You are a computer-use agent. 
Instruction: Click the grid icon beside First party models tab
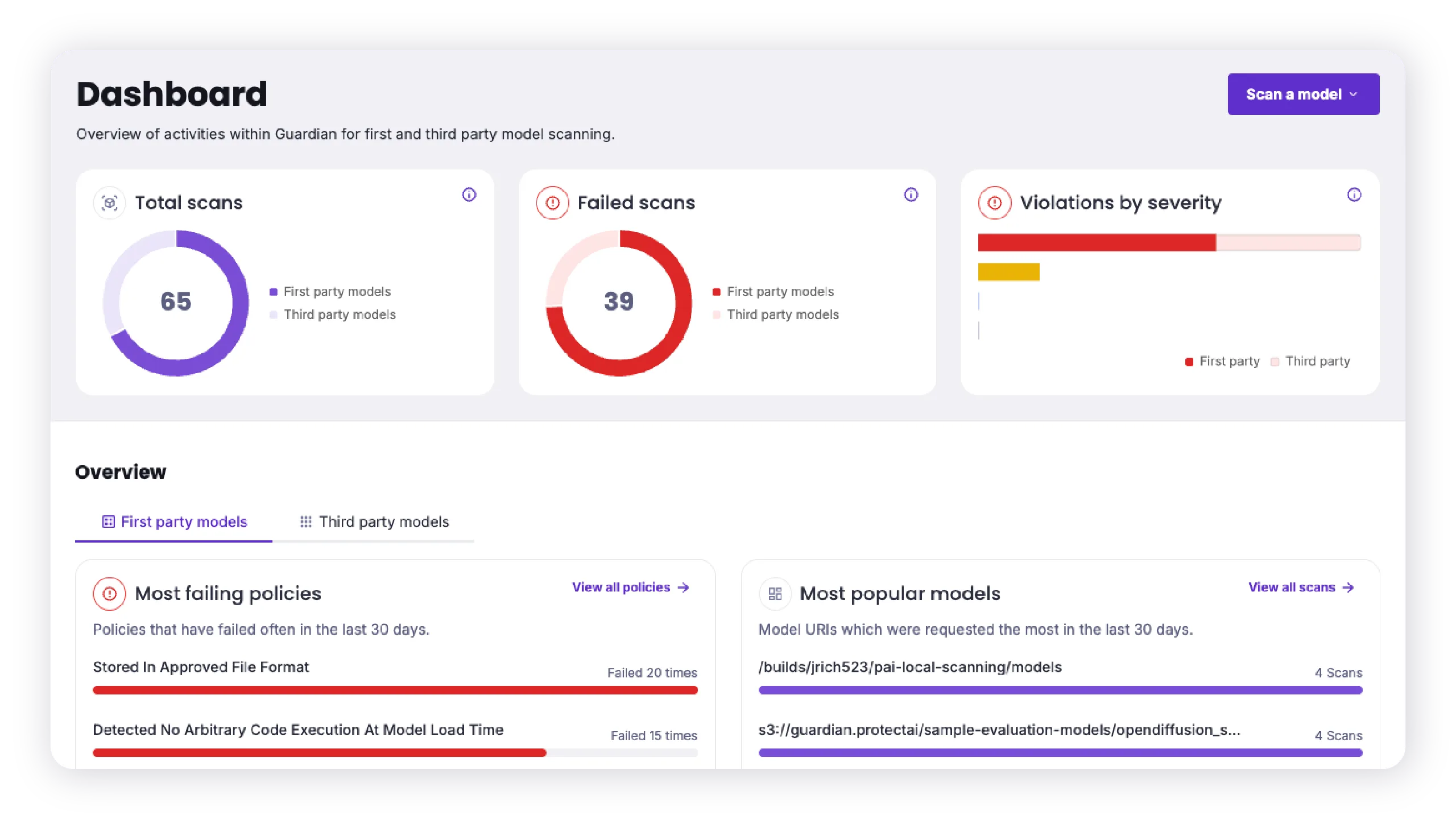[x=107, y=522]
